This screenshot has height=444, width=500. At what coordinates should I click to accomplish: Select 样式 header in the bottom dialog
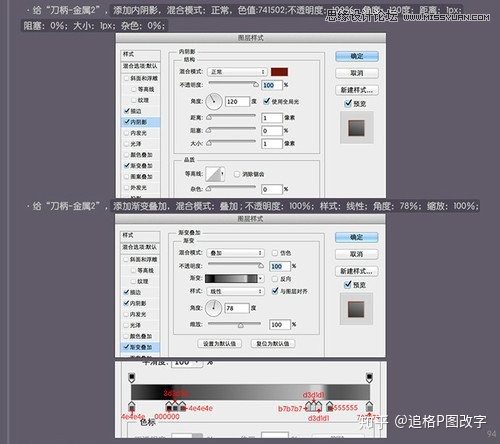[140, 235]
